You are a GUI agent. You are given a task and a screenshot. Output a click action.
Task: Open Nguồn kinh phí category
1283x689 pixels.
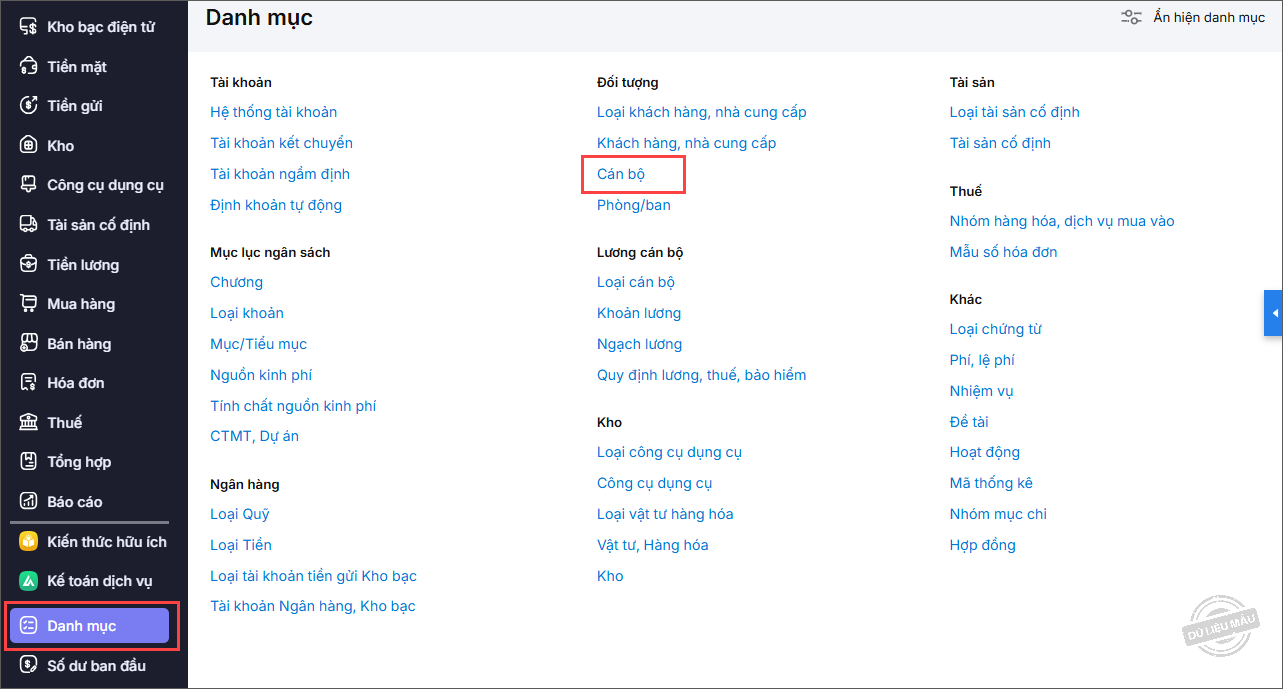pyautogui.click(x=261, y=375)
